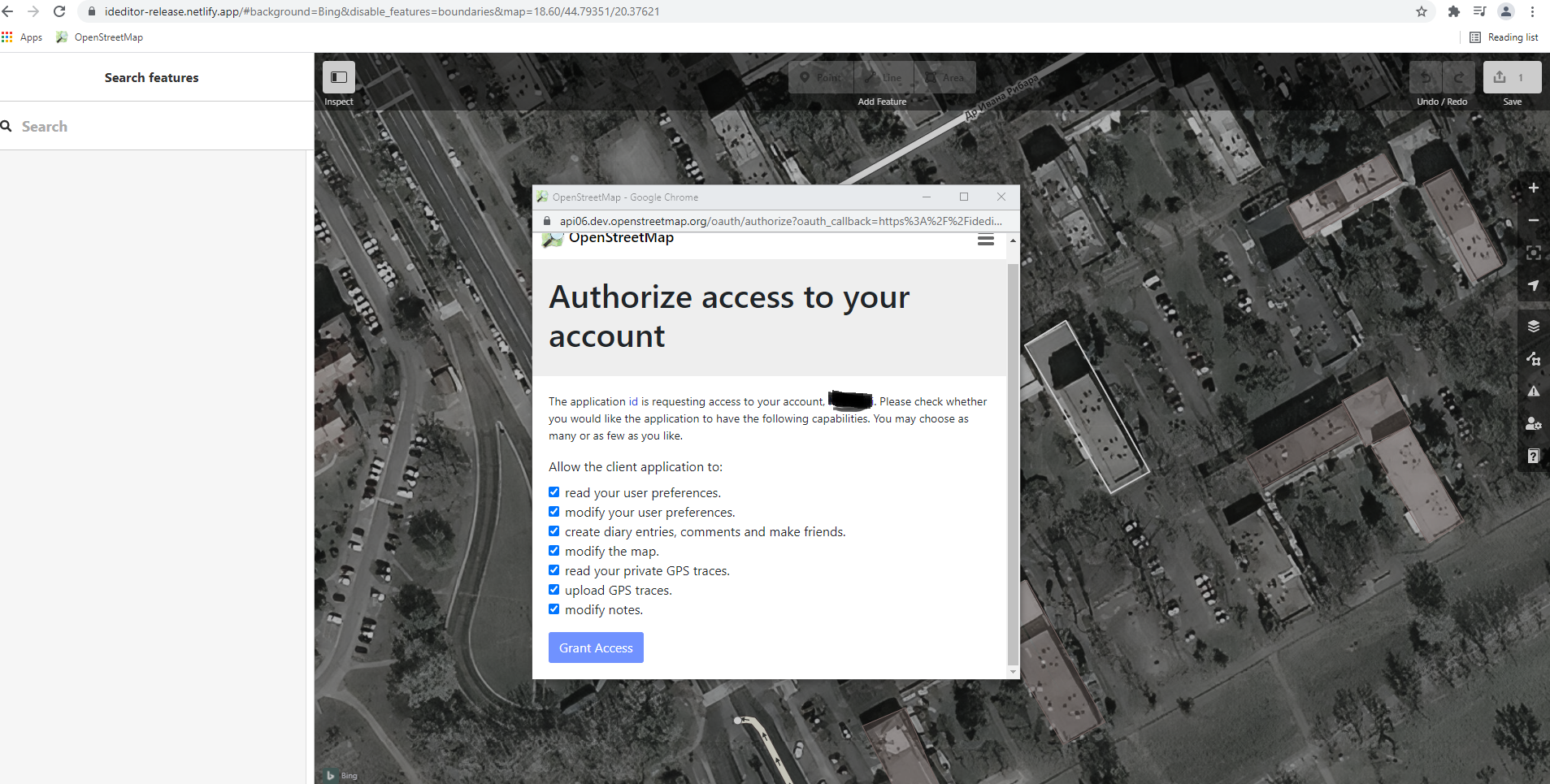
Task: Uncheck 'modify the map' permission
Action: coord(554,551)
